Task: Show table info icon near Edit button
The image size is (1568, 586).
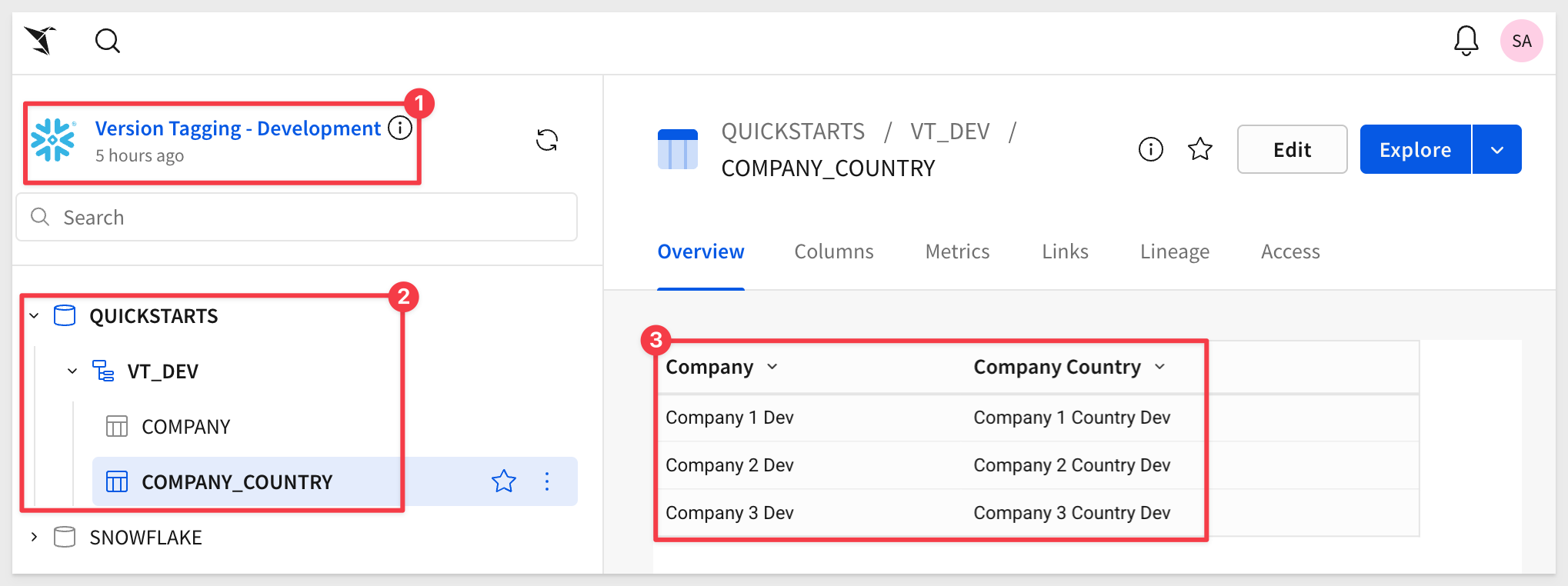Action: [x=1151, y=149]
